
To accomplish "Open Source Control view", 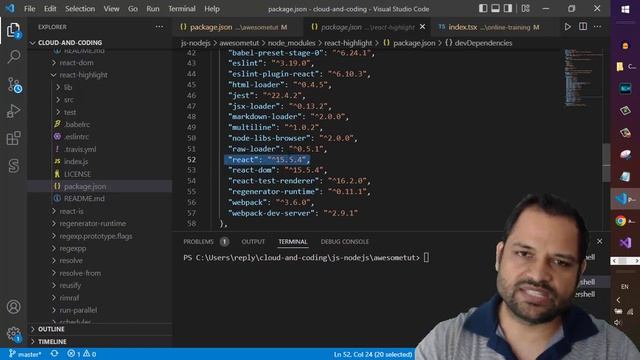I will pos(14,85).
